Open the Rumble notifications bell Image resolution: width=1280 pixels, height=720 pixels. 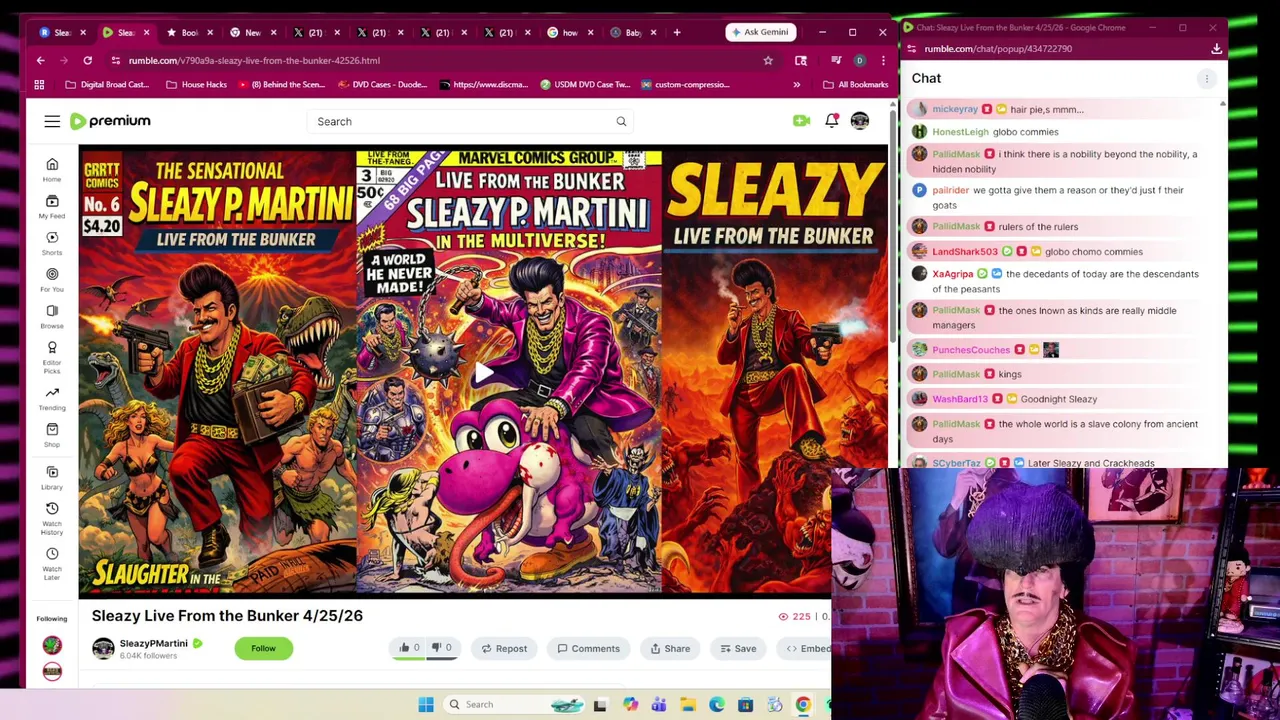[x=831, y=121]
